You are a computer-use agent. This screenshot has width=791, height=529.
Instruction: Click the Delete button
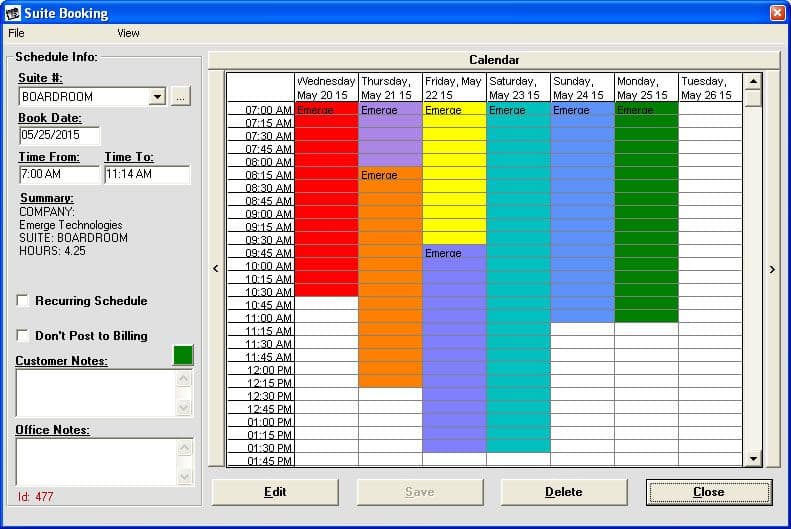point(564,492)
